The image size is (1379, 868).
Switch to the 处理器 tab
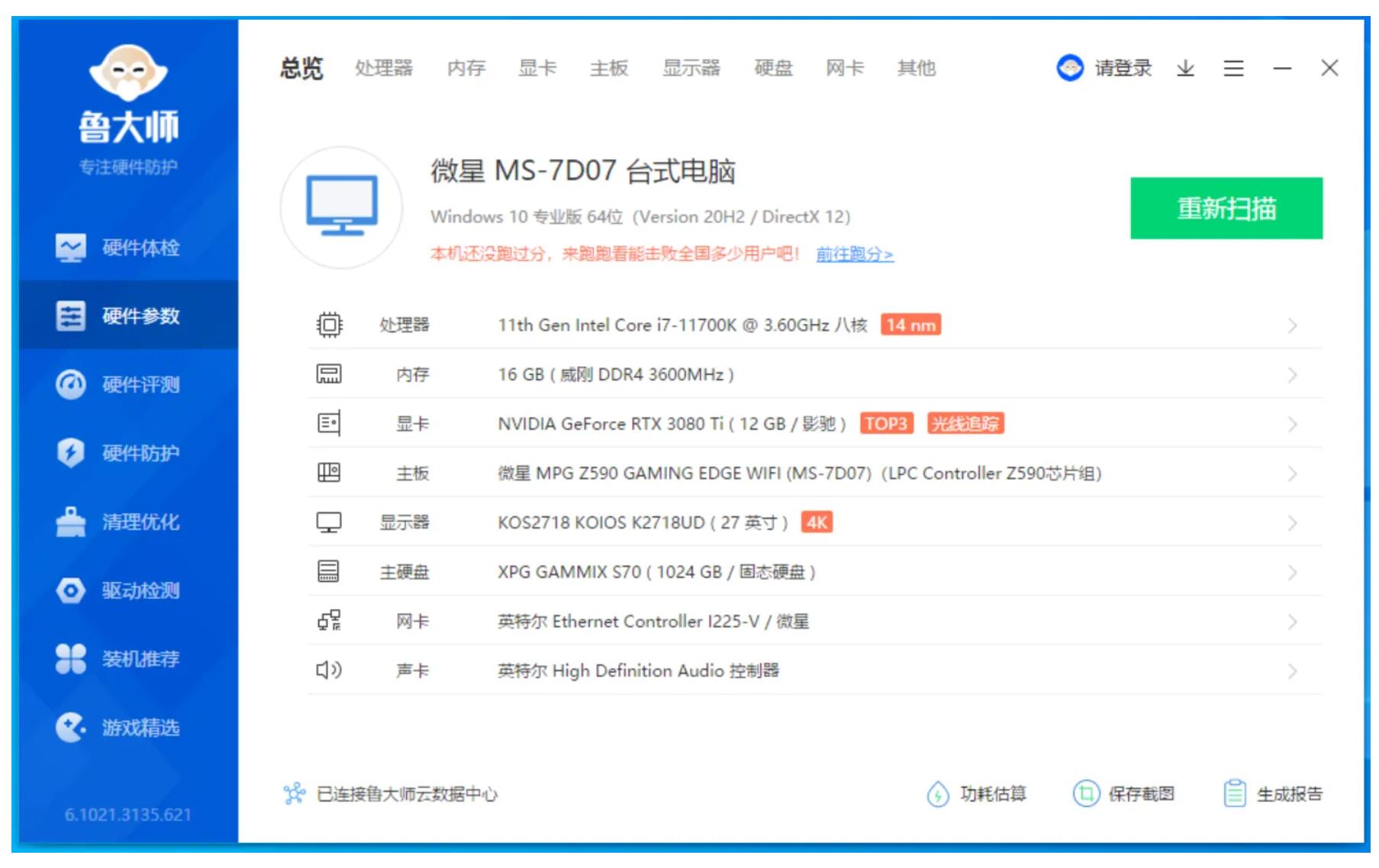point(383,69)
